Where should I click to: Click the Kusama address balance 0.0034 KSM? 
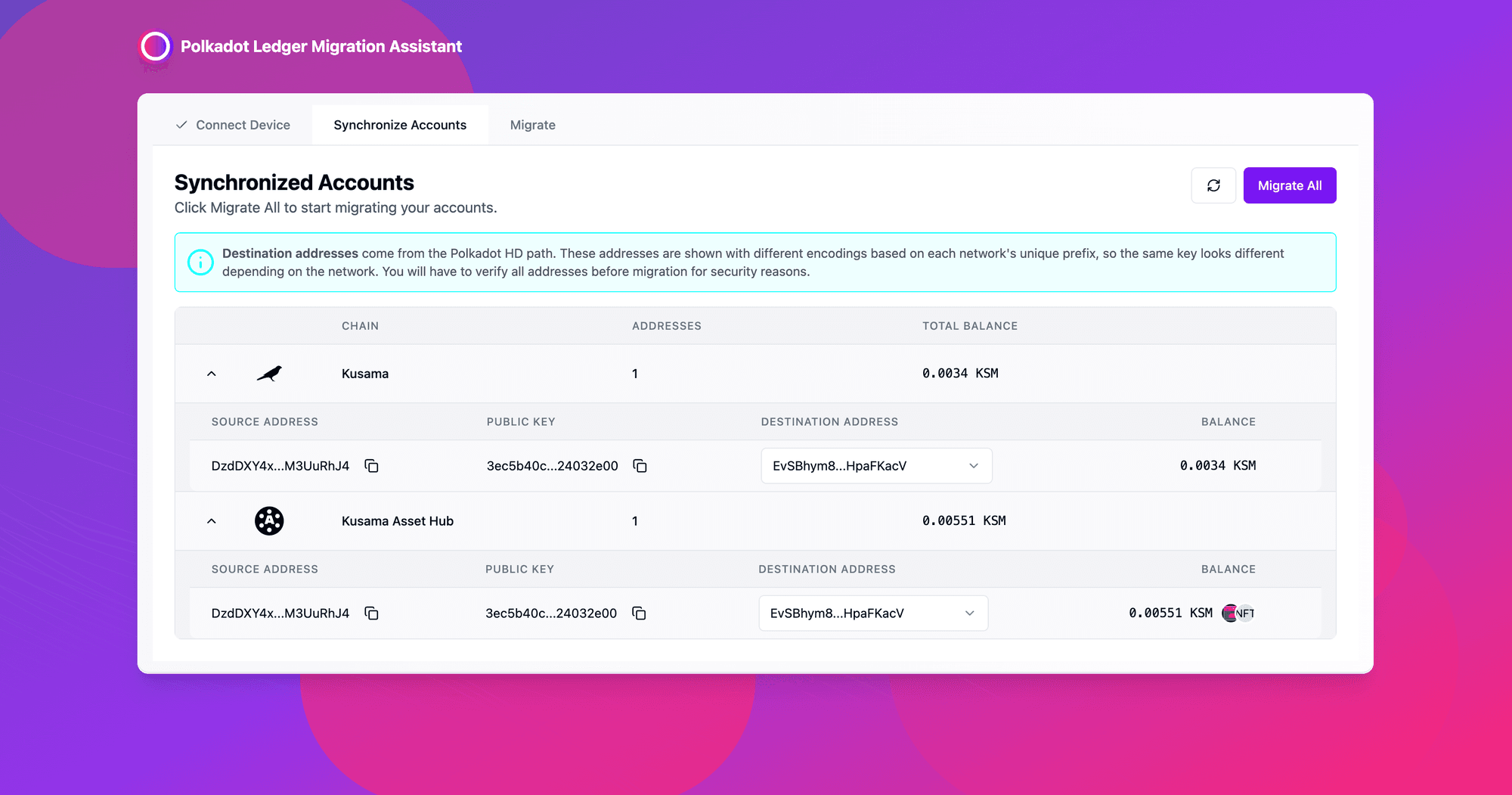click(x=1218, y=466)
